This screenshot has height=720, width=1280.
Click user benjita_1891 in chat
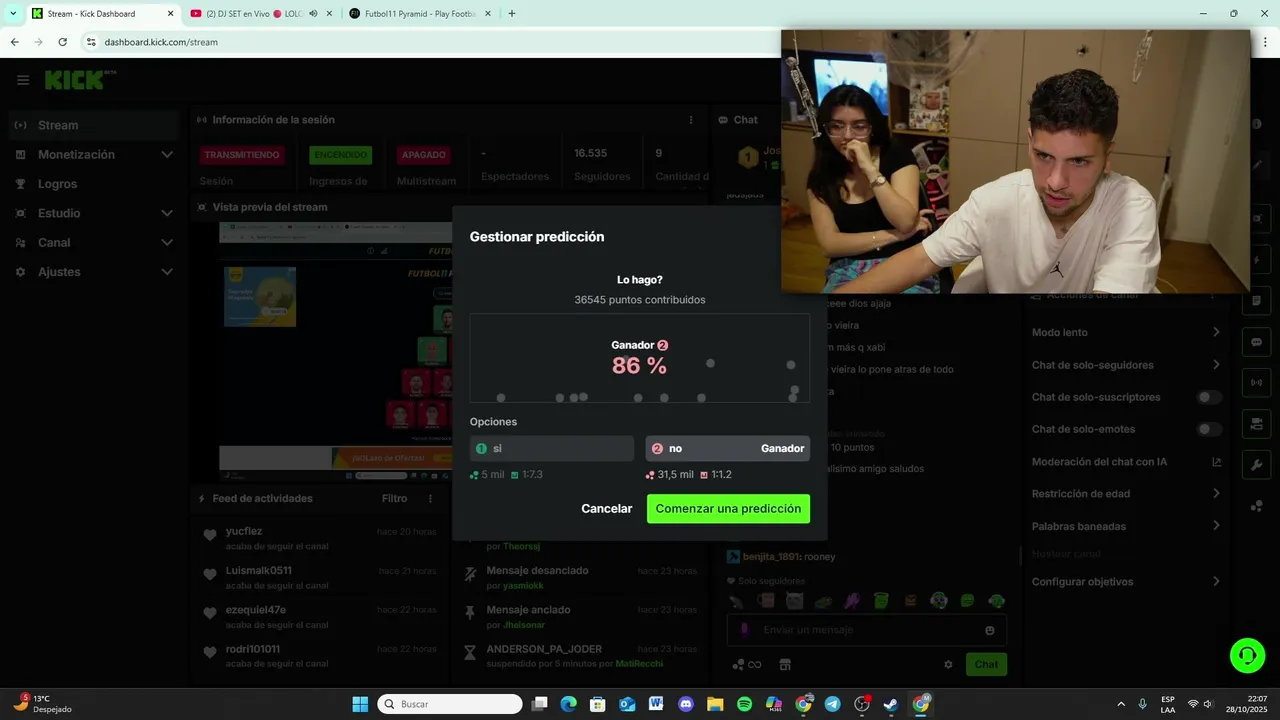(771, 557)
